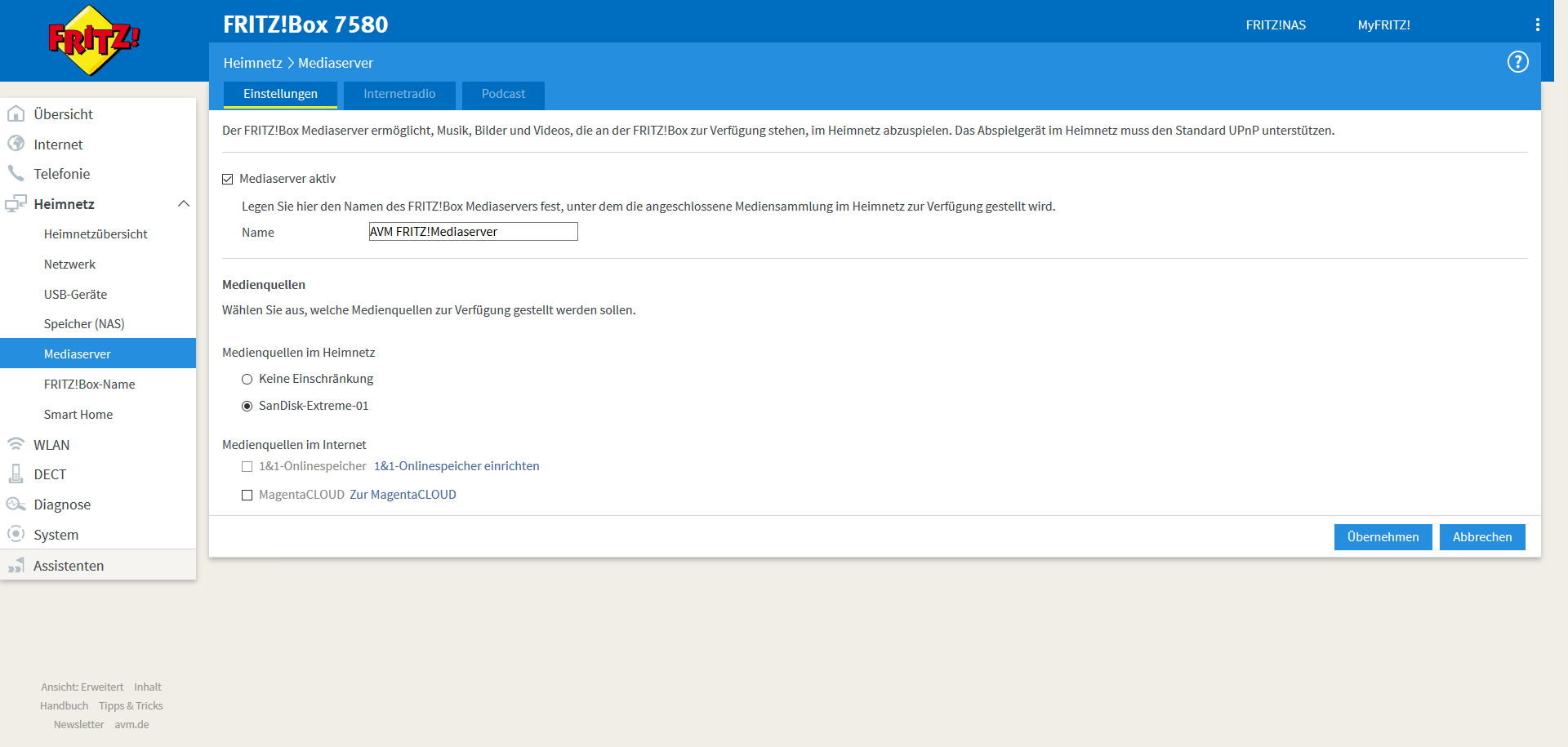The width and height of the screenshot is (1568, 747).
Task: Click the Internet globe icon
Action: (16, 144)
